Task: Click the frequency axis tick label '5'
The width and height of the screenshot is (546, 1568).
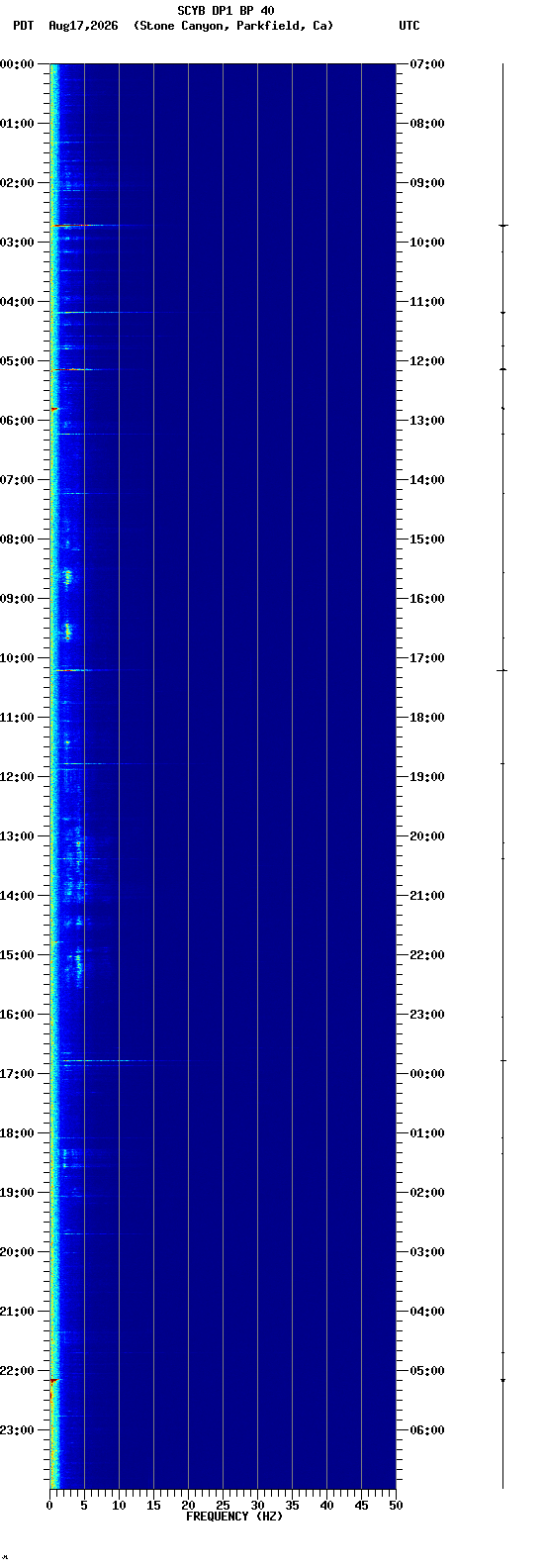Action: [x=84, y=1506]
